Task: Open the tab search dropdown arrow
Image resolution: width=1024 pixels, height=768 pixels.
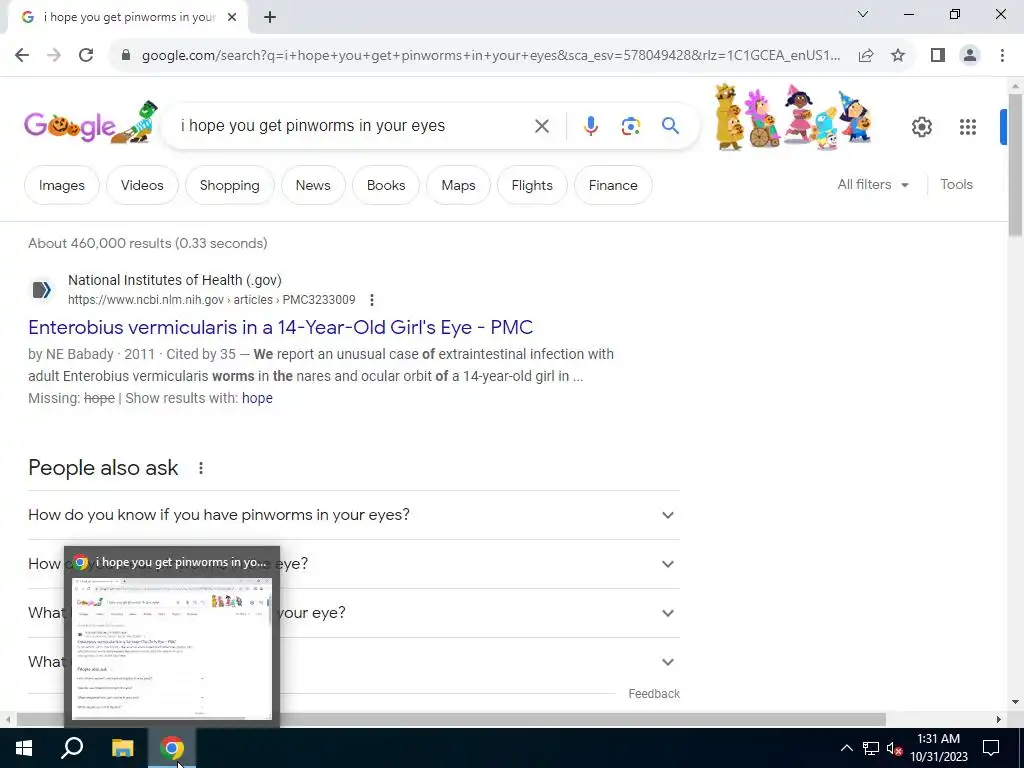Action: (863, 14)
